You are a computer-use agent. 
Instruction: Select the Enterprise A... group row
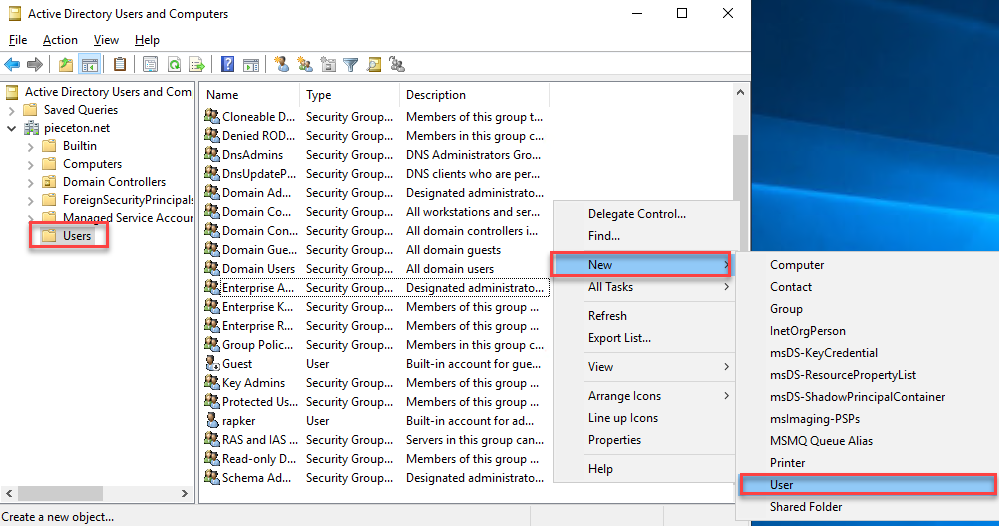376,288
